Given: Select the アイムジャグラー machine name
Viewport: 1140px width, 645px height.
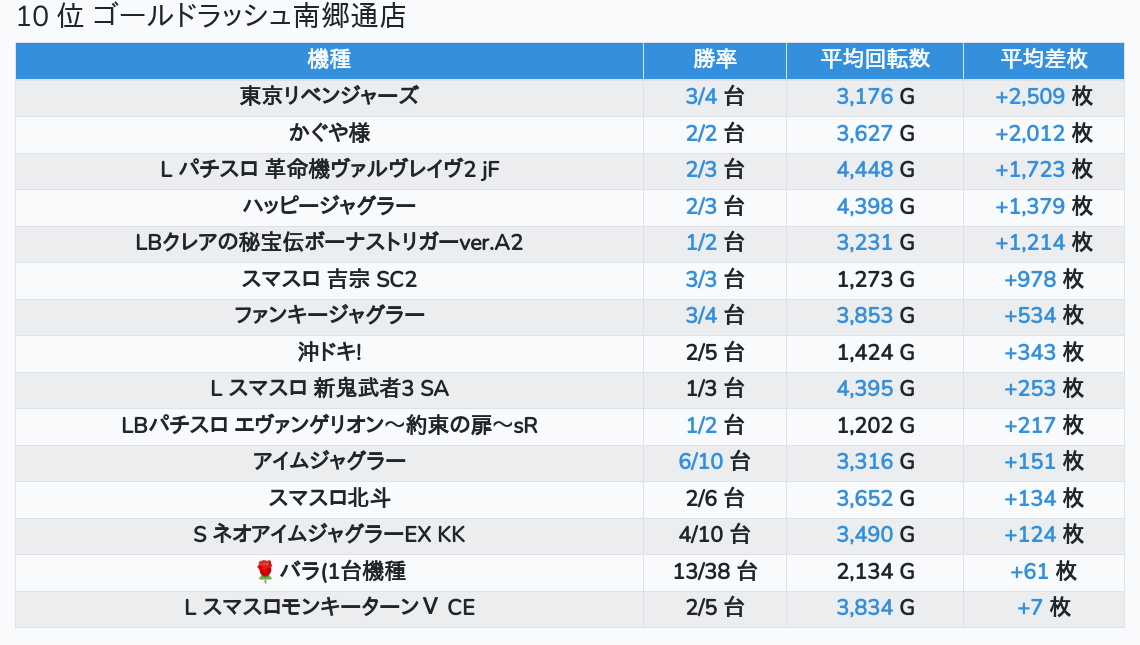Looking at the screenshot, I should (x=329, y=461).
